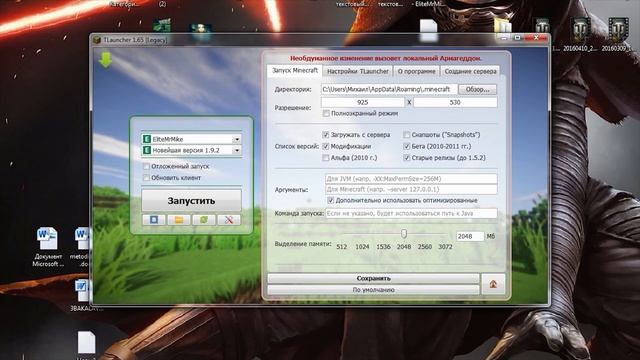Screen dimensions: 640x360
Task: Open the EliteMrMike account dropdown
Action: tap(237, 139)
